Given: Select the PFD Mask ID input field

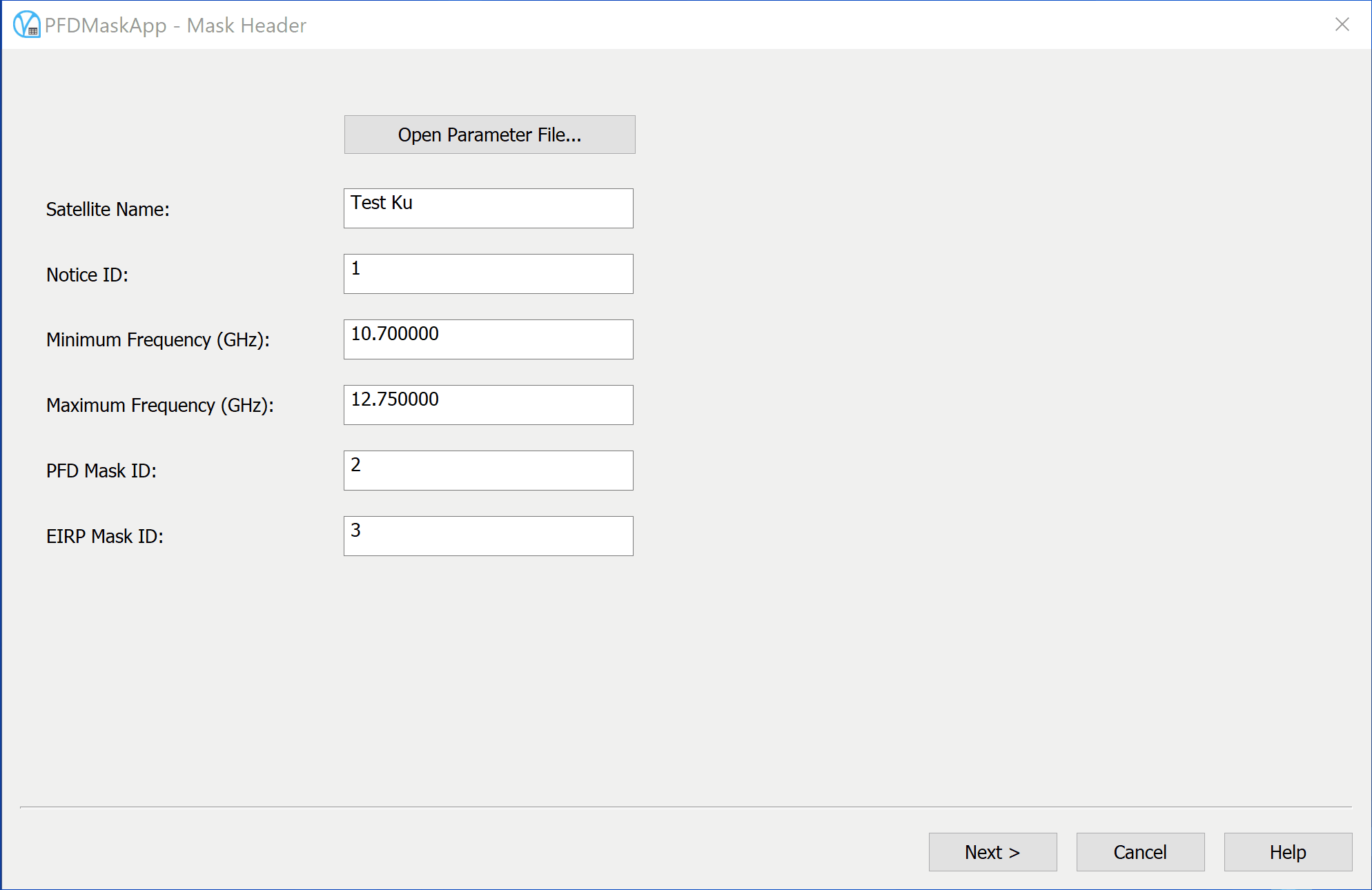Looking at the screenshot, I should point(490,470).
